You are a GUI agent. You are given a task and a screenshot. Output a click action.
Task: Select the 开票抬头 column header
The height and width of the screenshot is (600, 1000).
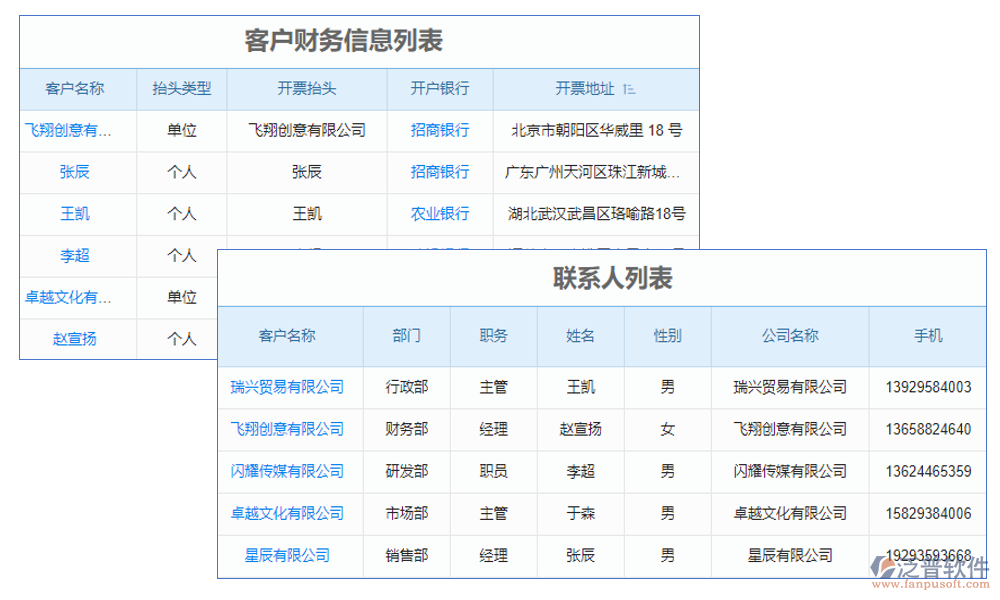(307, 89)
